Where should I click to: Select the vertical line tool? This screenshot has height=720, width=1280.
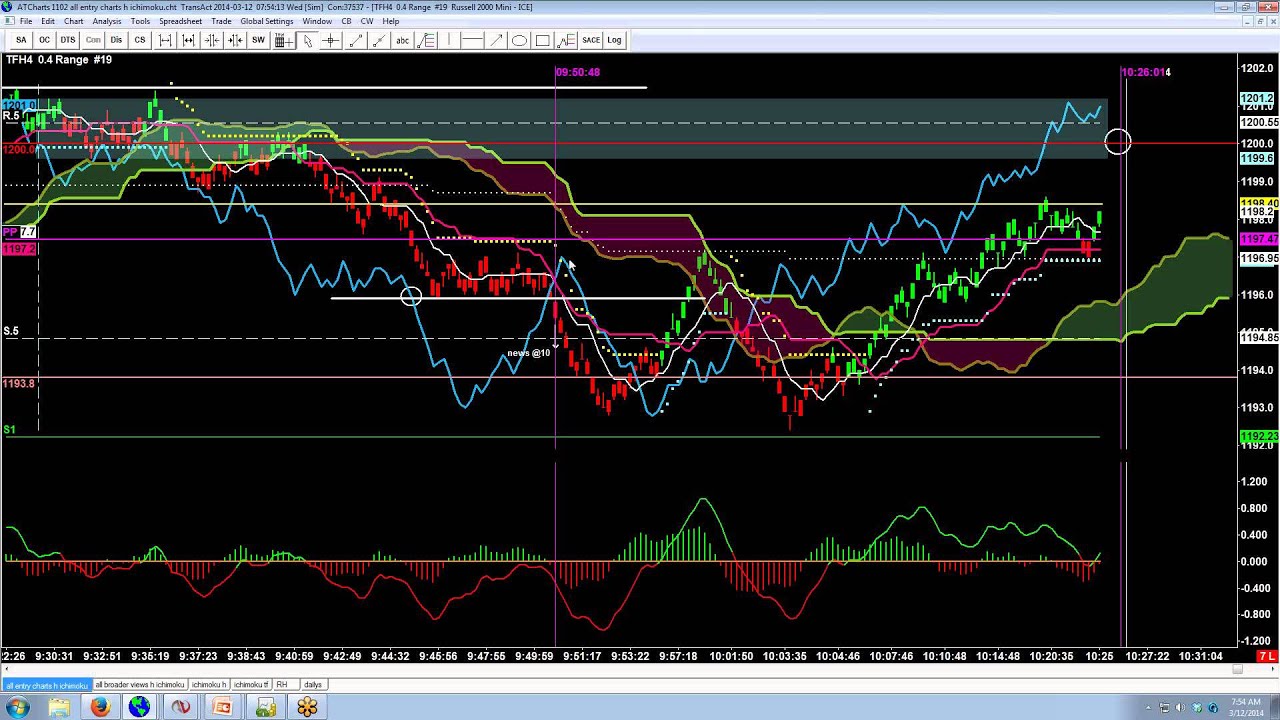point(449,40)
